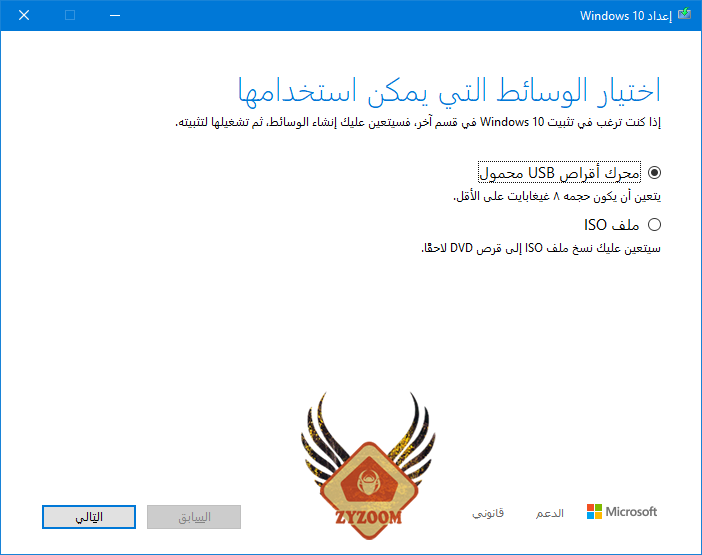Click the subtitle sentence mentioning Windows 10 partition

click(418, 122)
